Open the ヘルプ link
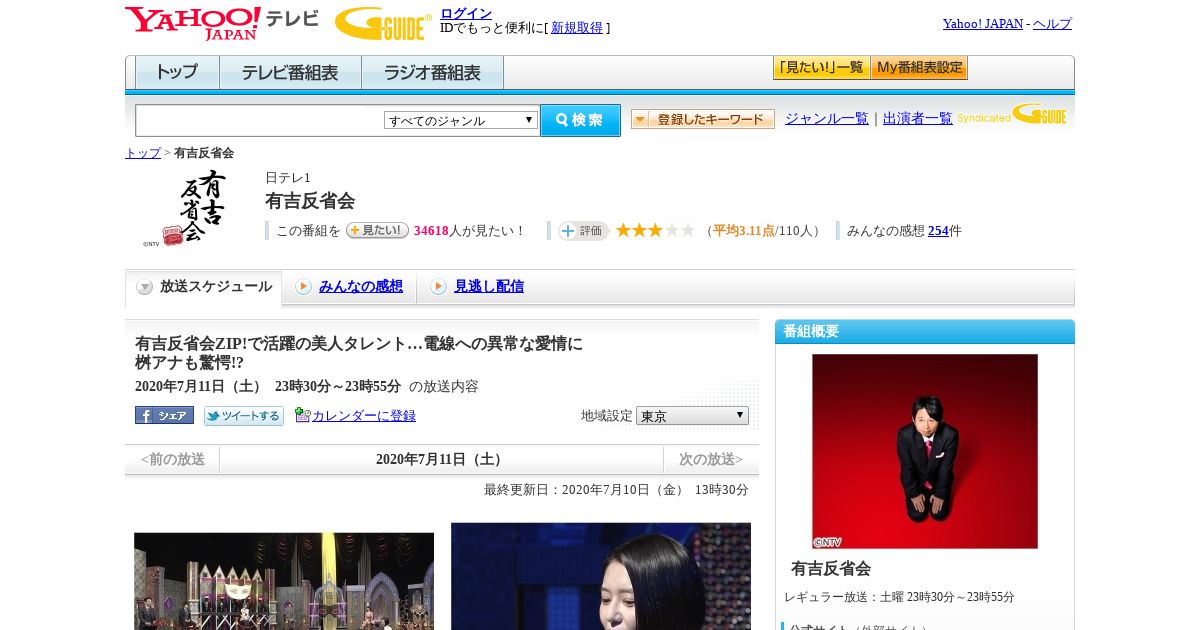The width and height of the screenshot is (1200, 630). point(1052,24)
